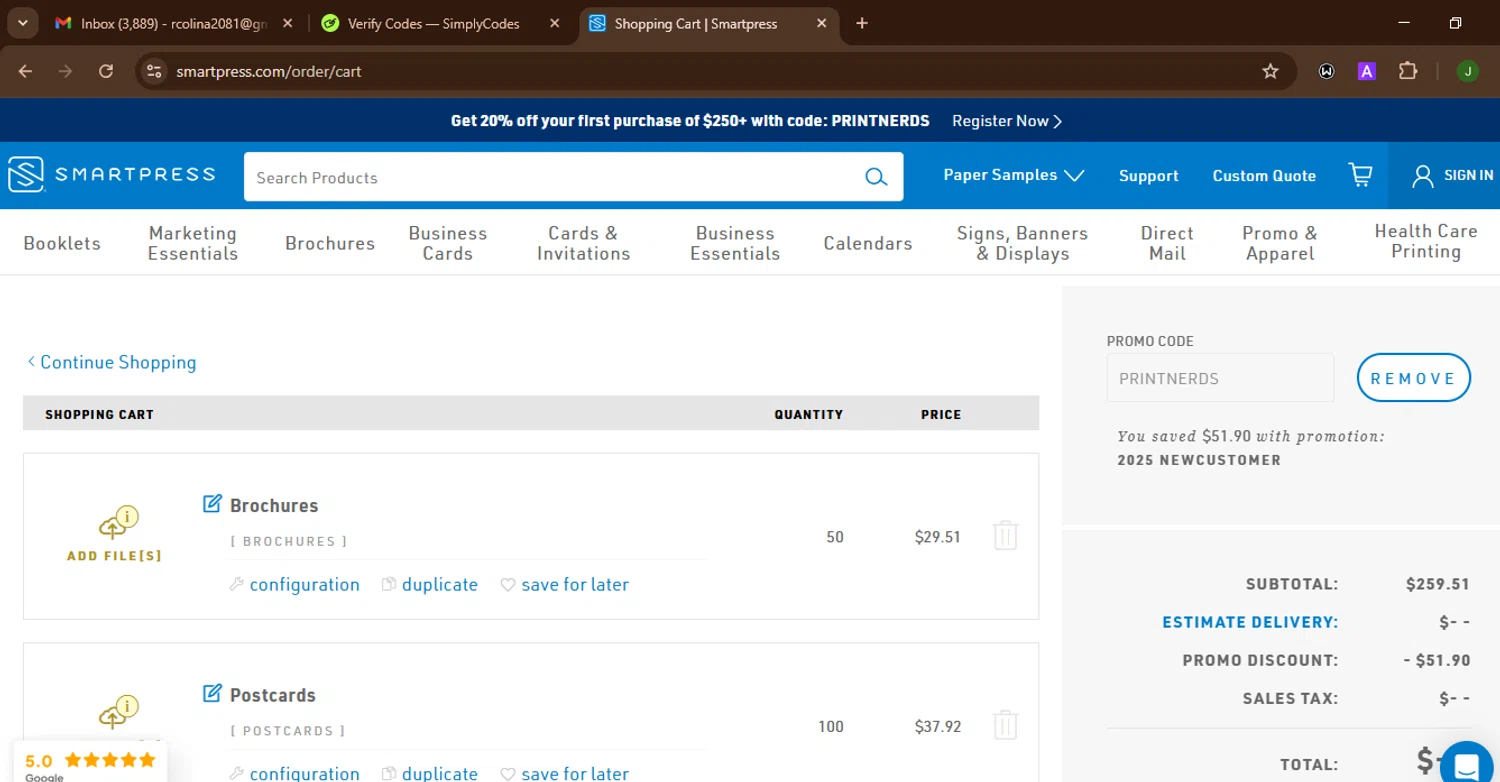Click the edit pencil icon beside Postcards
Image resolution: width=1500 pixels, height=782 pixels.
tap(212, 693)
